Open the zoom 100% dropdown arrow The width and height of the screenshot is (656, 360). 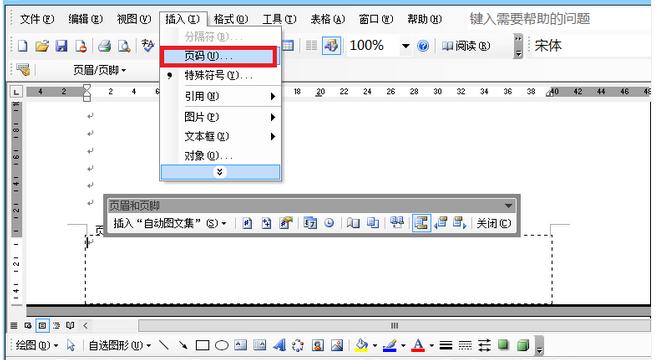coord(405,46)
